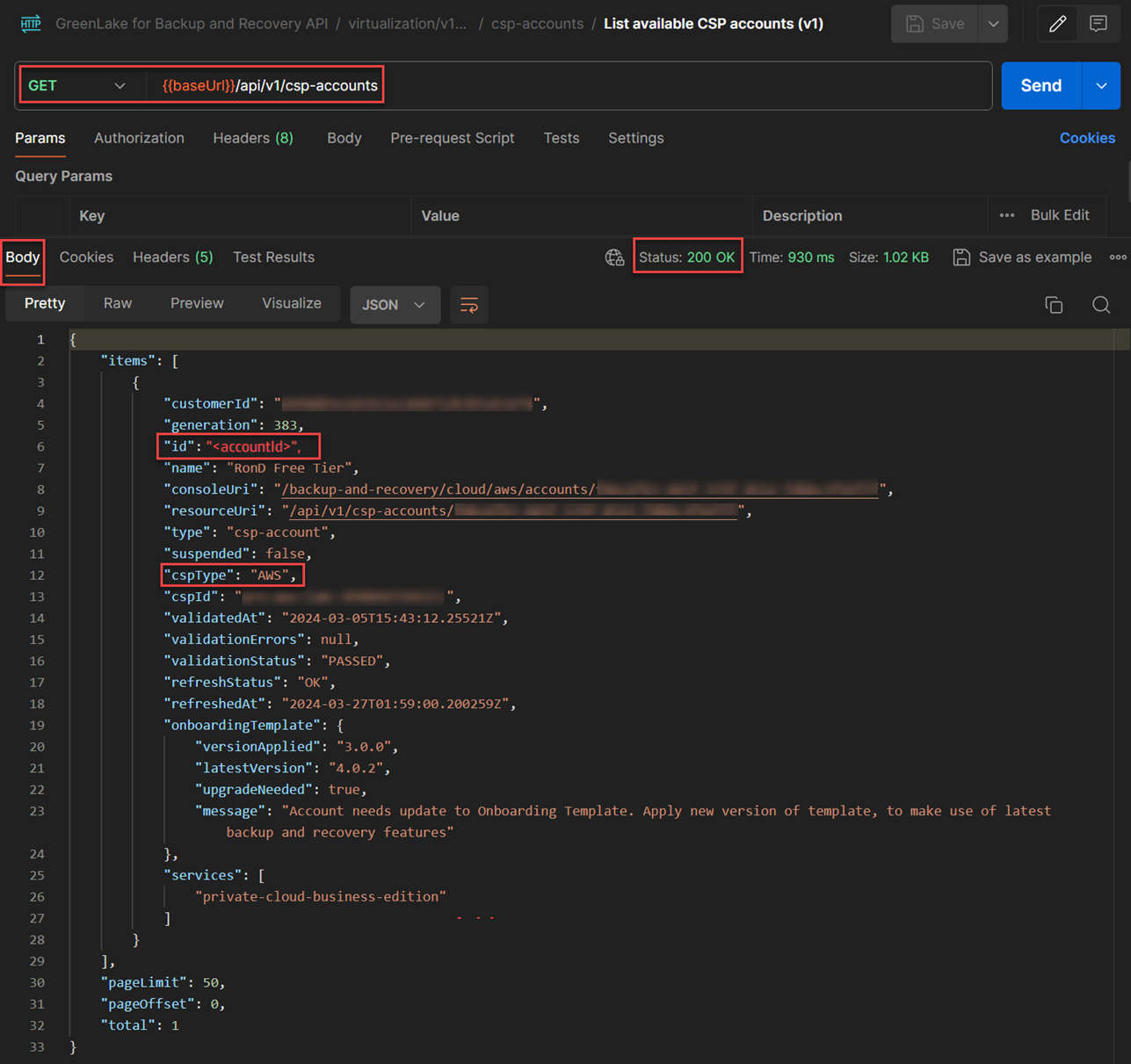
Task: Click the Time: 930 ms text
Action: pos(792,257)
